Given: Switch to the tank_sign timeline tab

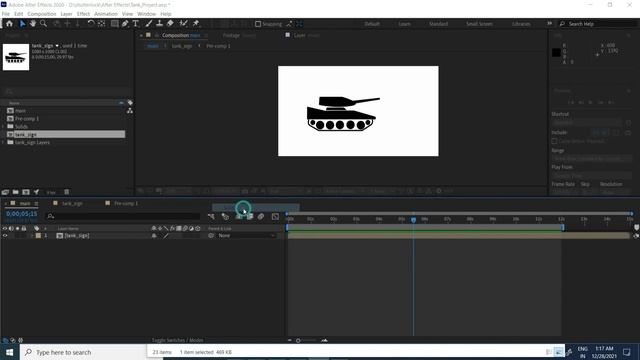Looking at the screenshot, I should [72, 203].
